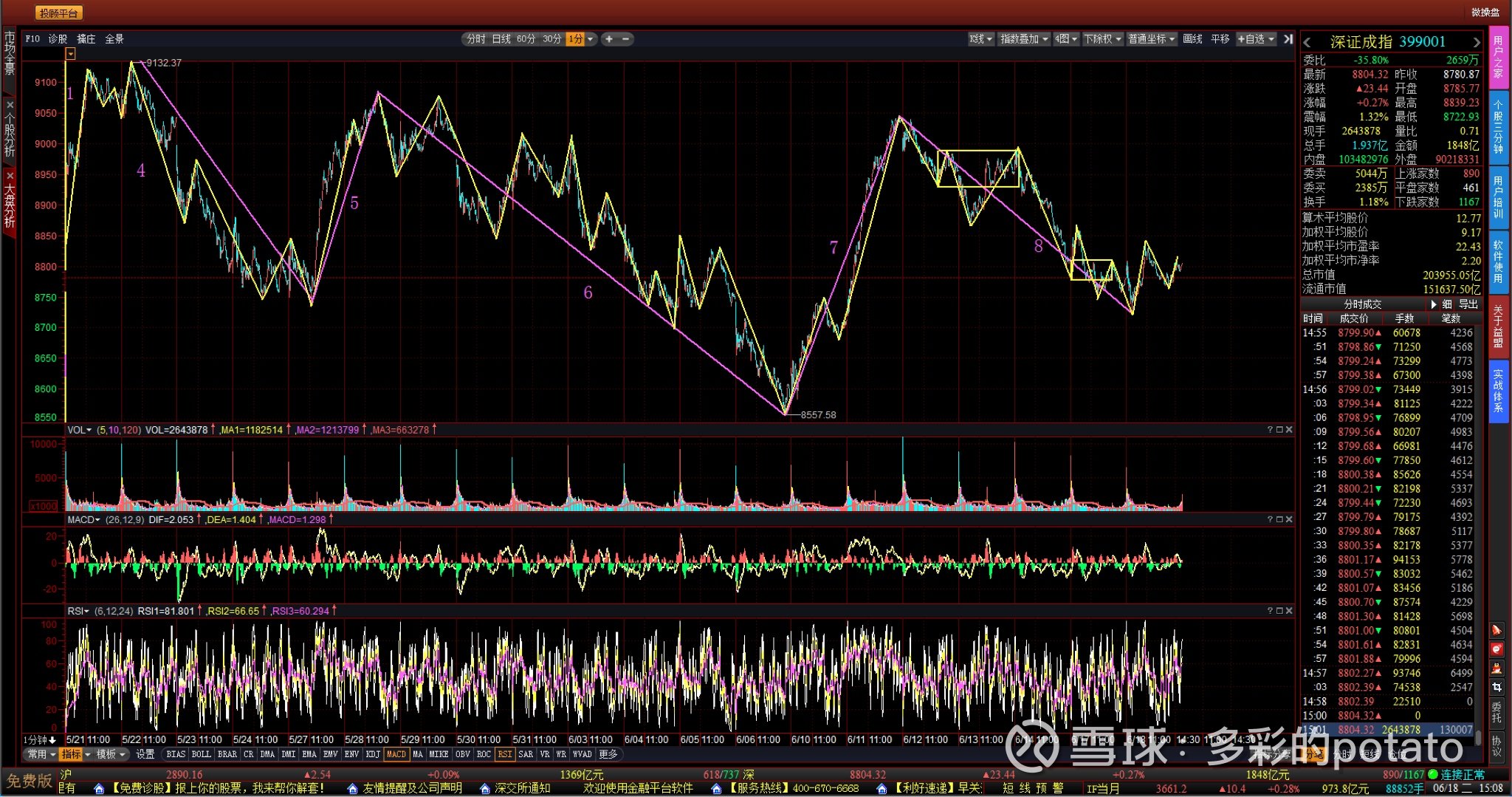
Task: Open the F10 menu item
Action: [x=33, y=39]
